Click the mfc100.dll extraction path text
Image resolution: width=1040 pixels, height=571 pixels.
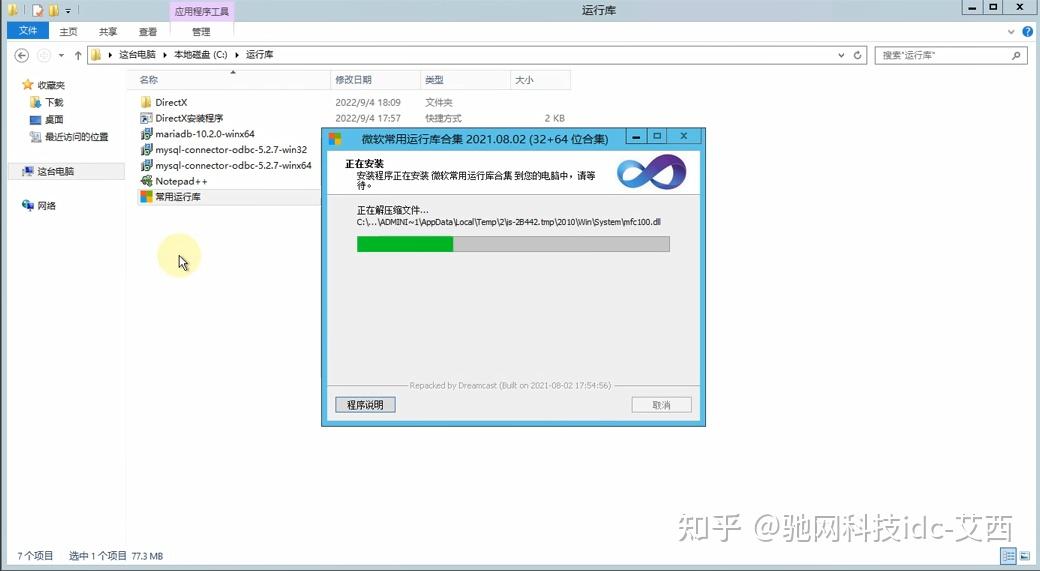pyautogui.click(x=509, y=222)
